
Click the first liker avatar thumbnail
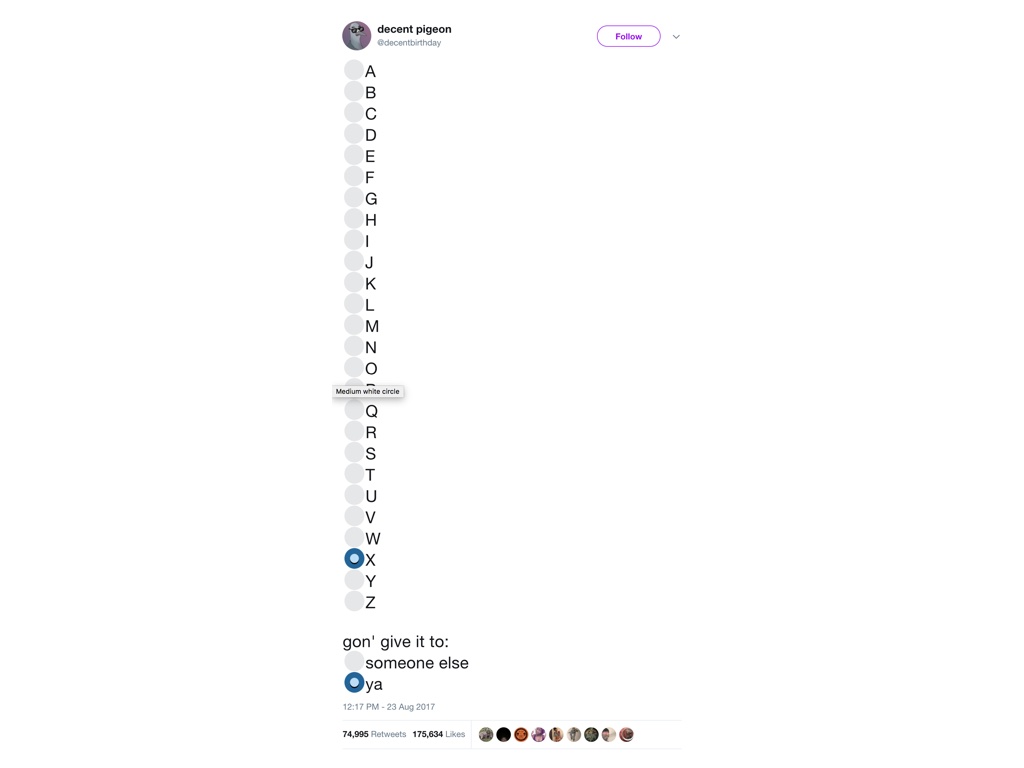(x=486, y=735)
